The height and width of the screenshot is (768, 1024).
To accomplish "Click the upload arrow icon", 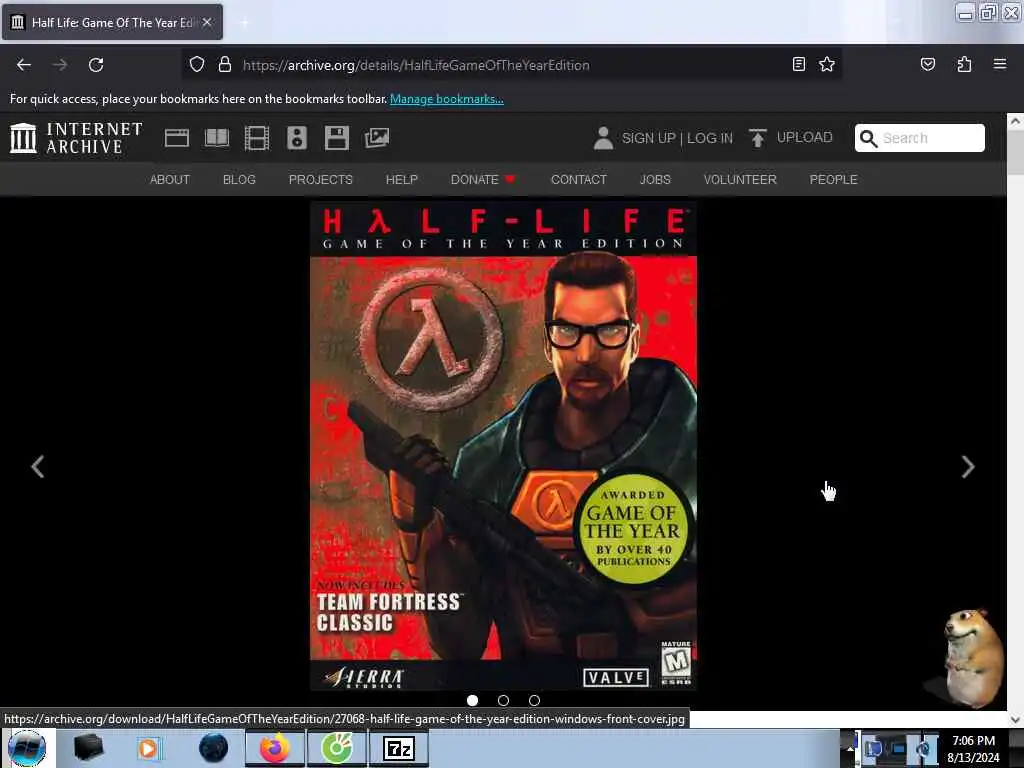I will [758, 138].
